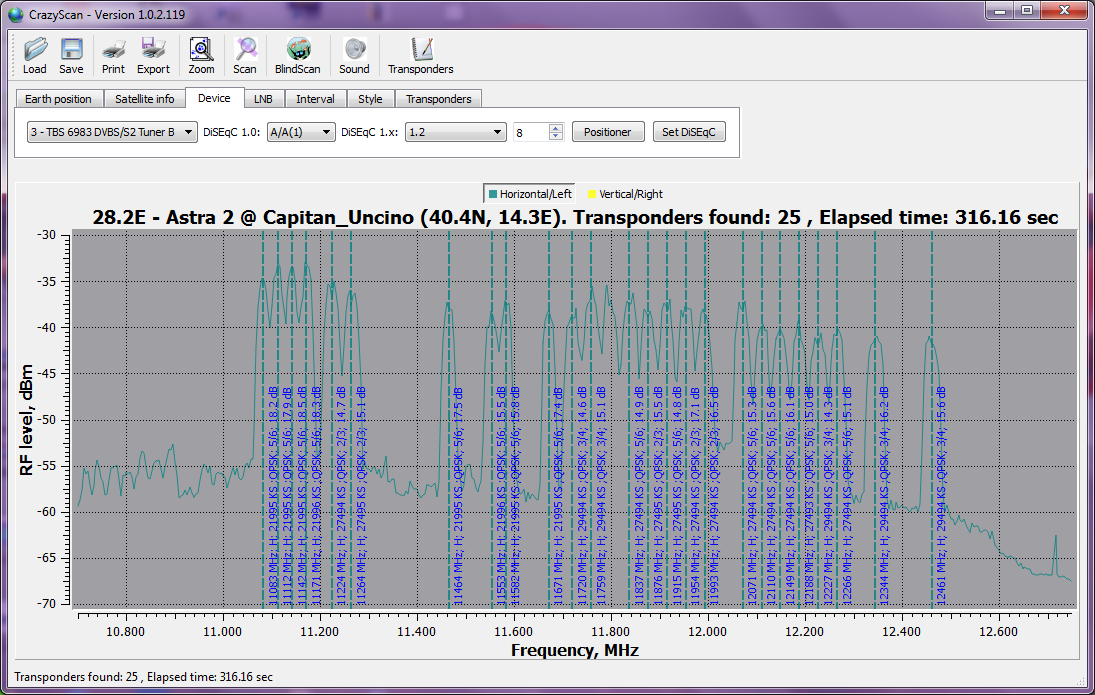The height and width of the screenshot is (695, 1095).
Task: Click the positioner number field showing 8
Action: click(531, 132)
